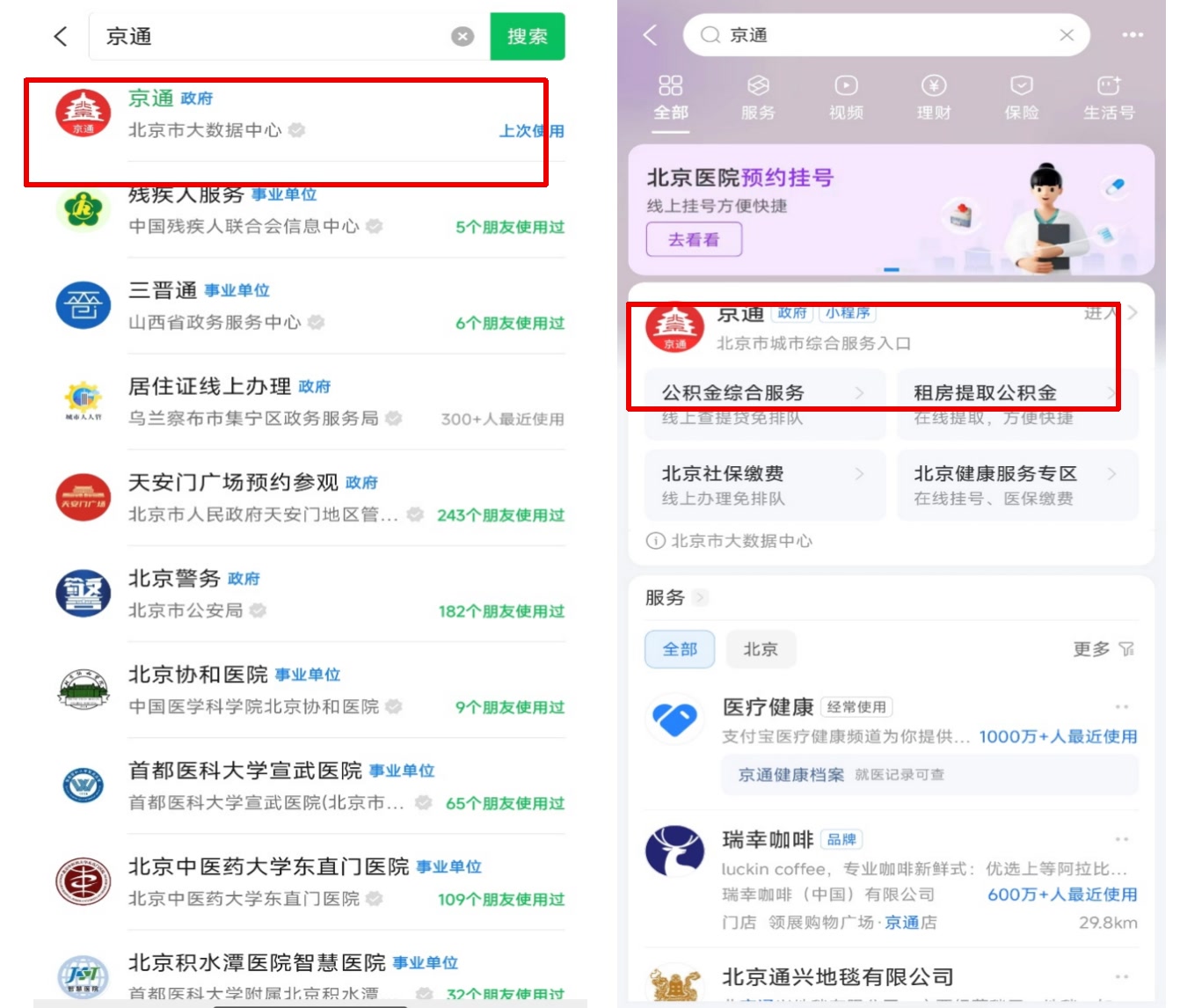
Task: Open the 三晋通 mini program icon
Action: (84, 306)
